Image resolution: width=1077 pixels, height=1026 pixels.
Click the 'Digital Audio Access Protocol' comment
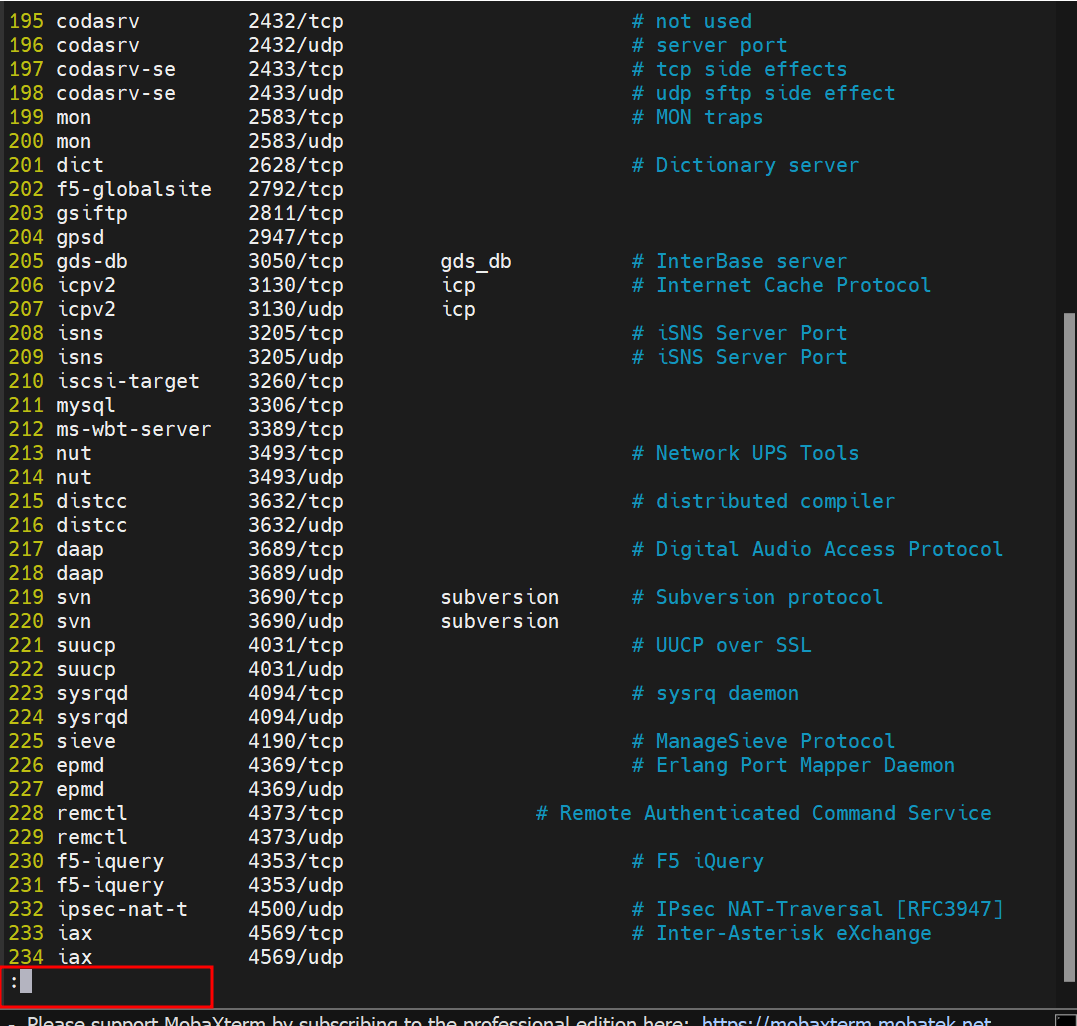pyautogui.click(x=829, y=549)
